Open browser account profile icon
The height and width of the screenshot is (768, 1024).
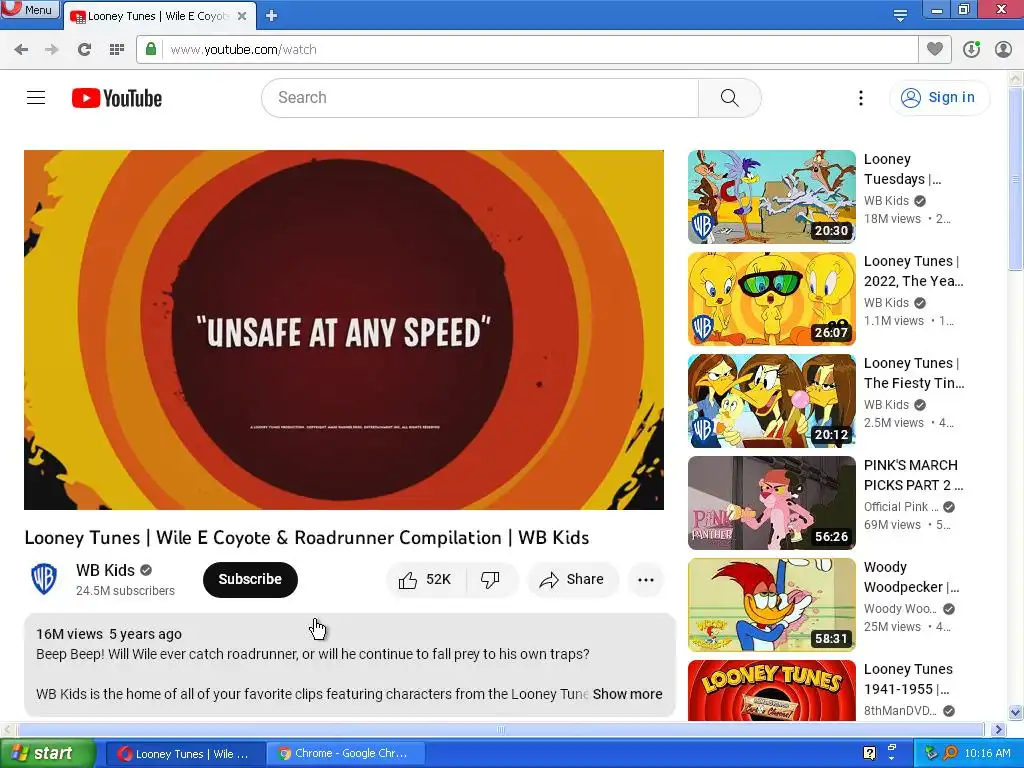click(x=1003, y=50)
